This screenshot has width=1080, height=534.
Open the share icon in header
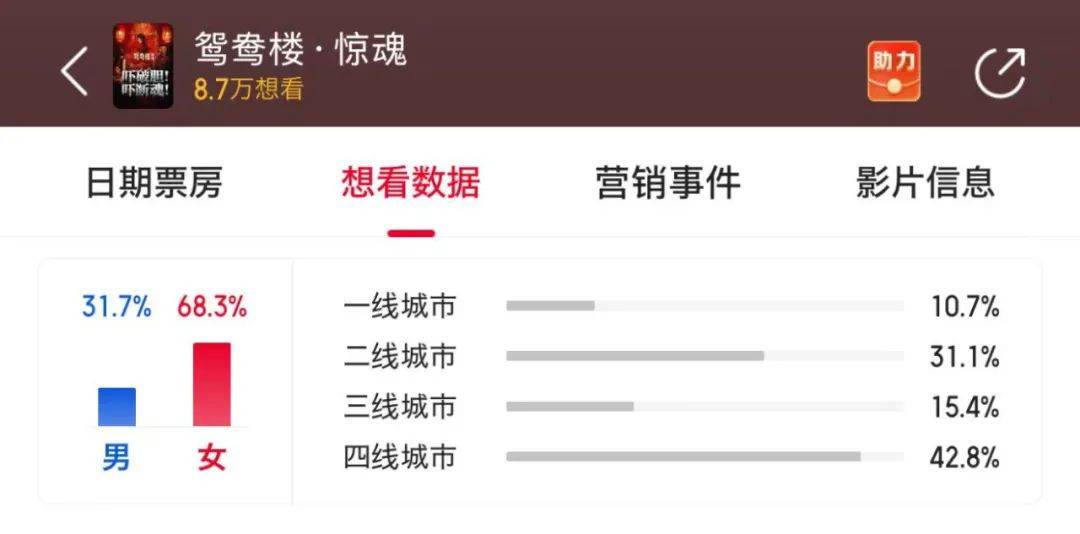(999, 72)
